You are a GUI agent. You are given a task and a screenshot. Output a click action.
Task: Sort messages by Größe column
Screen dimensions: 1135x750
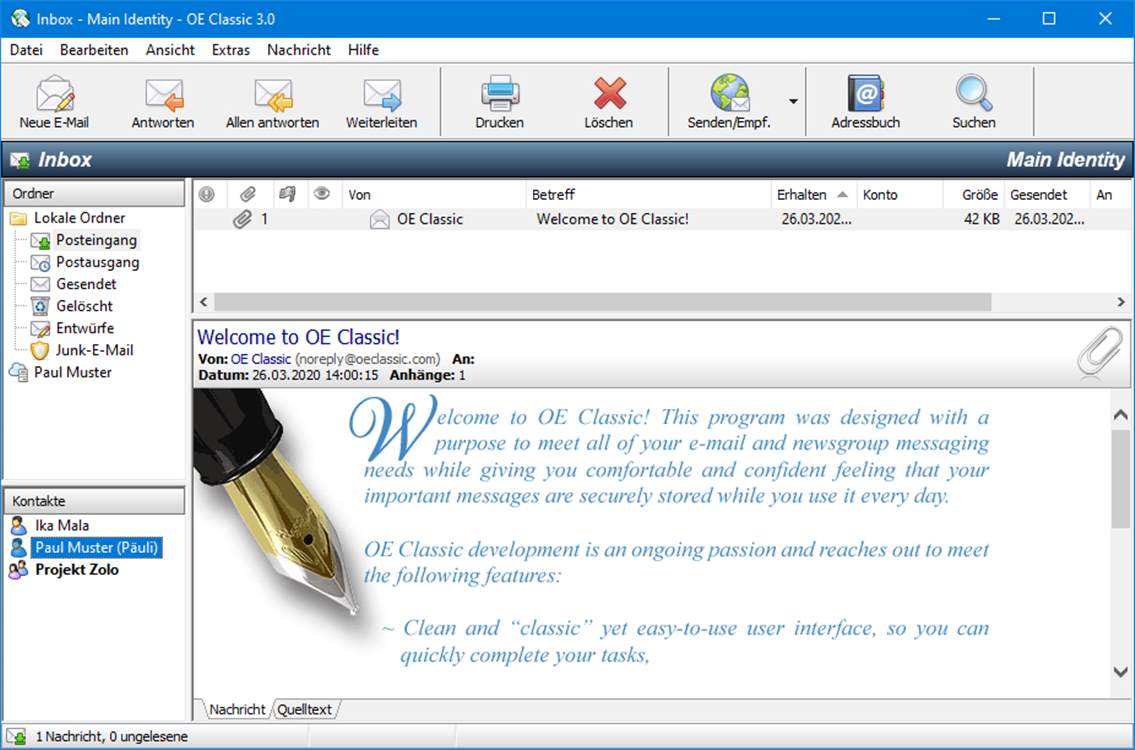[x=974, y=194]
